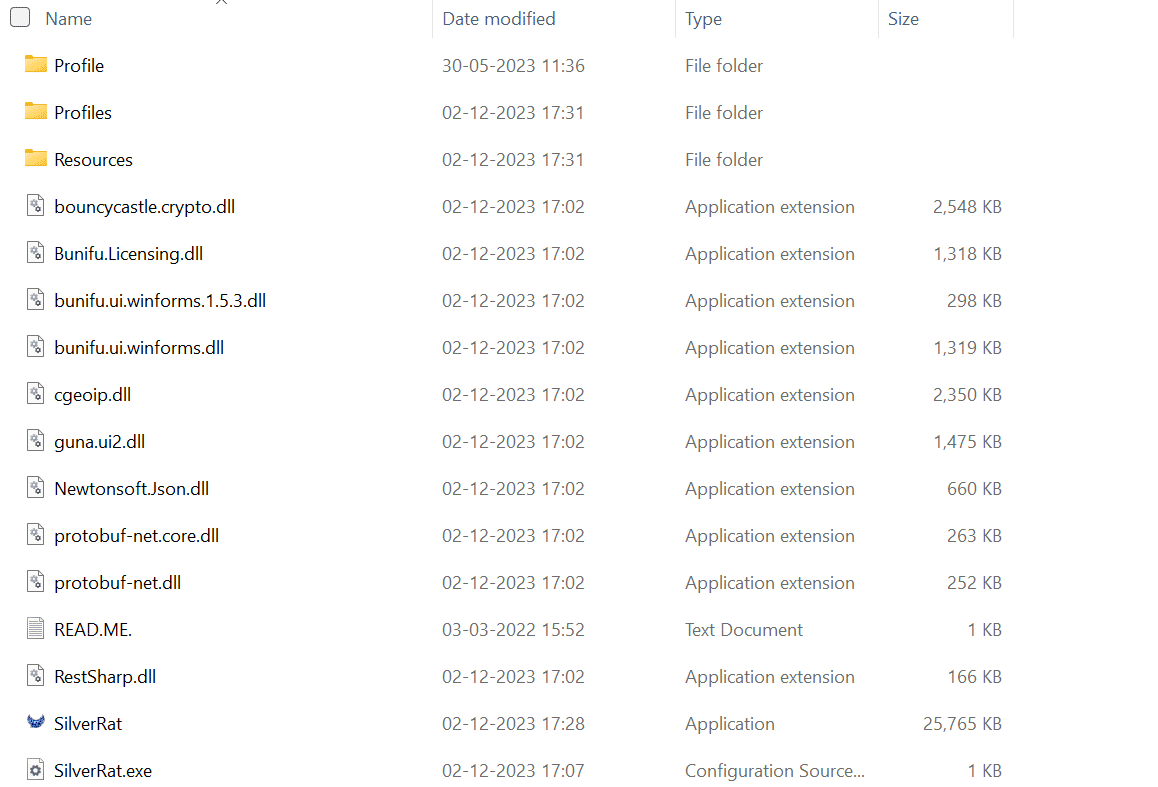This screenshot has height=787, width=1158.
Task: Select the file name protobuf-net.dll
Action: point(117,582)
